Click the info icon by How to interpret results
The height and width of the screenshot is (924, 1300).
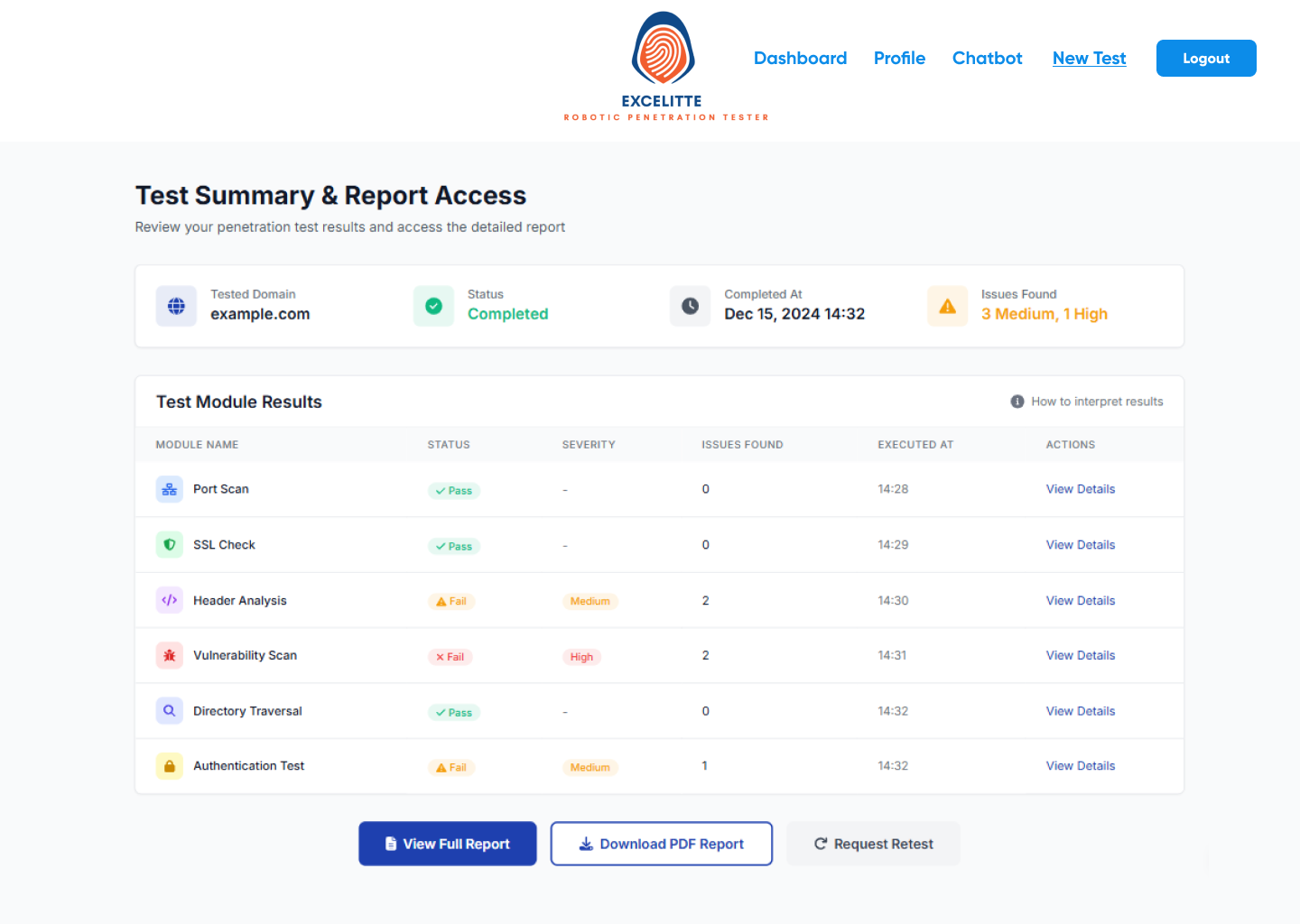click(x=1017, y=402)
